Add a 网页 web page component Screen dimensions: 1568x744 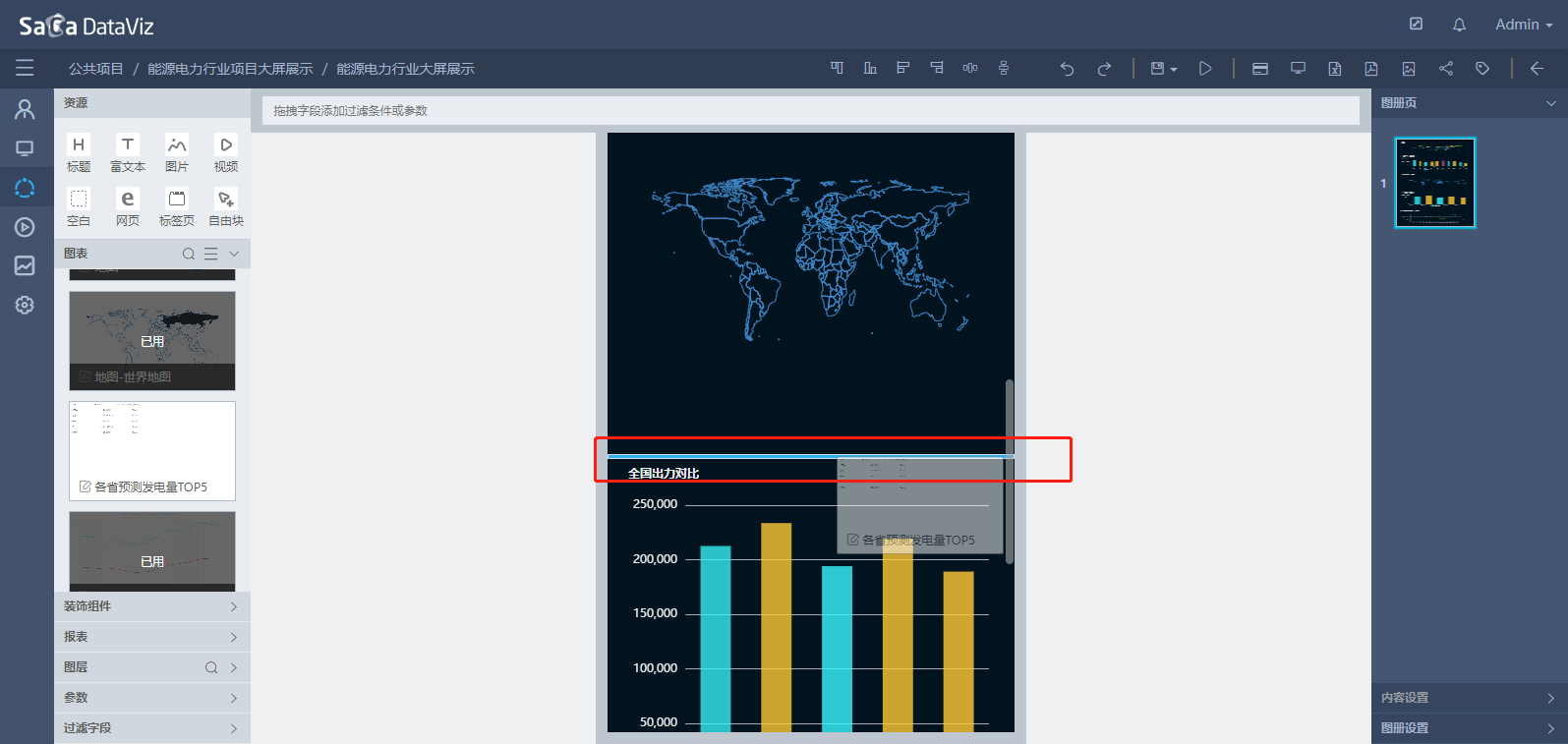(x=128, y=207)
